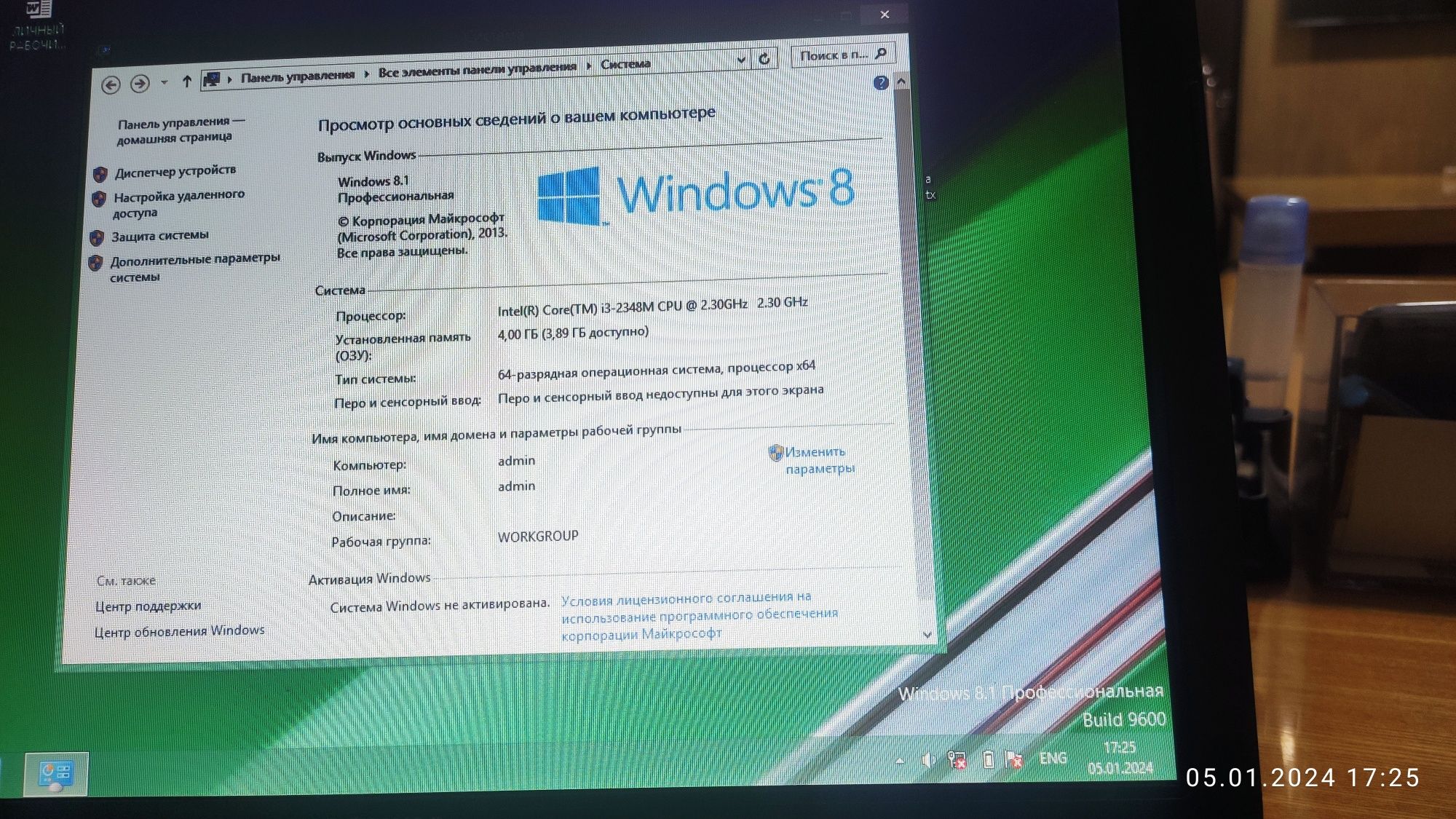Click processor value Intel(R) Core(TM) i3-2348M
The height and width of the screenshot is (819, 1456).
(652, 306)
